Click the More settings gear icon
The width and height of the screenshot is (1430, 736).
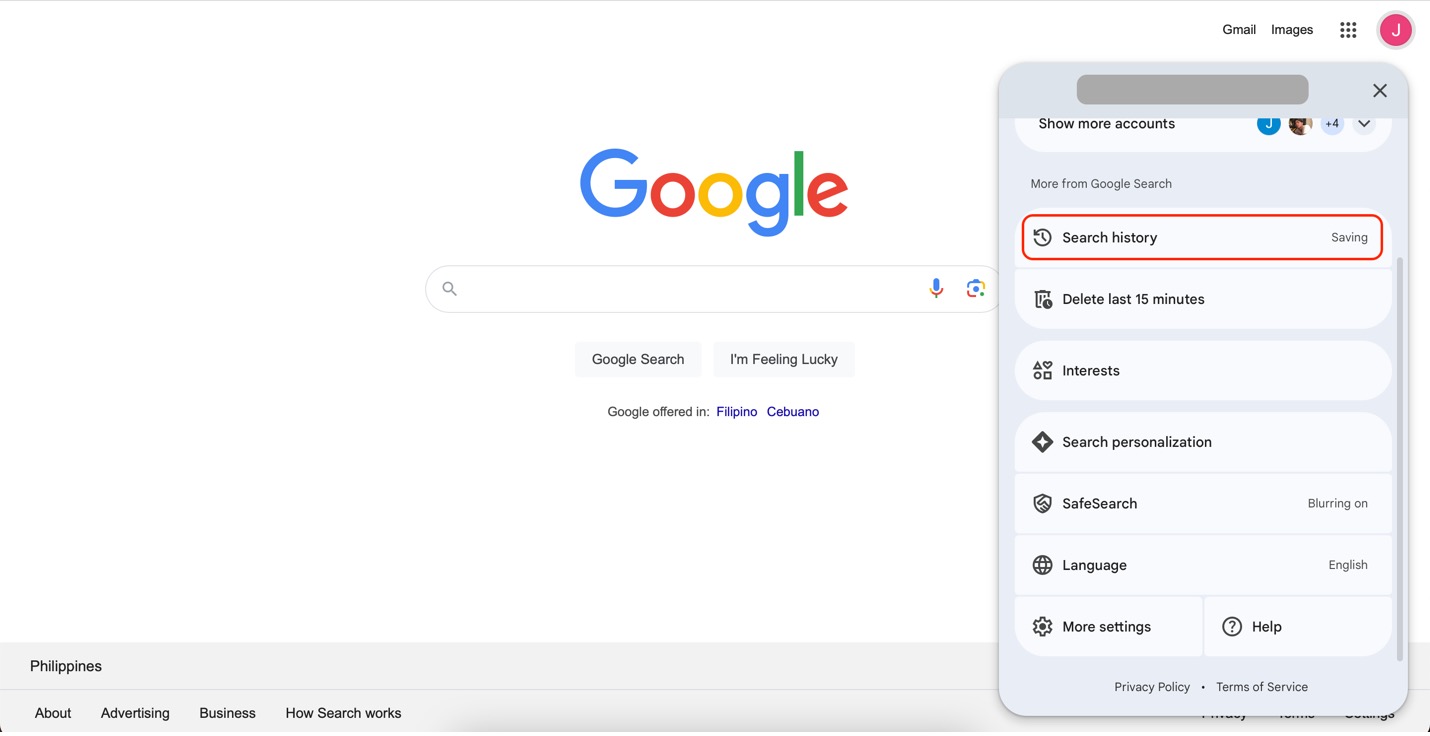pos(1042,627)
